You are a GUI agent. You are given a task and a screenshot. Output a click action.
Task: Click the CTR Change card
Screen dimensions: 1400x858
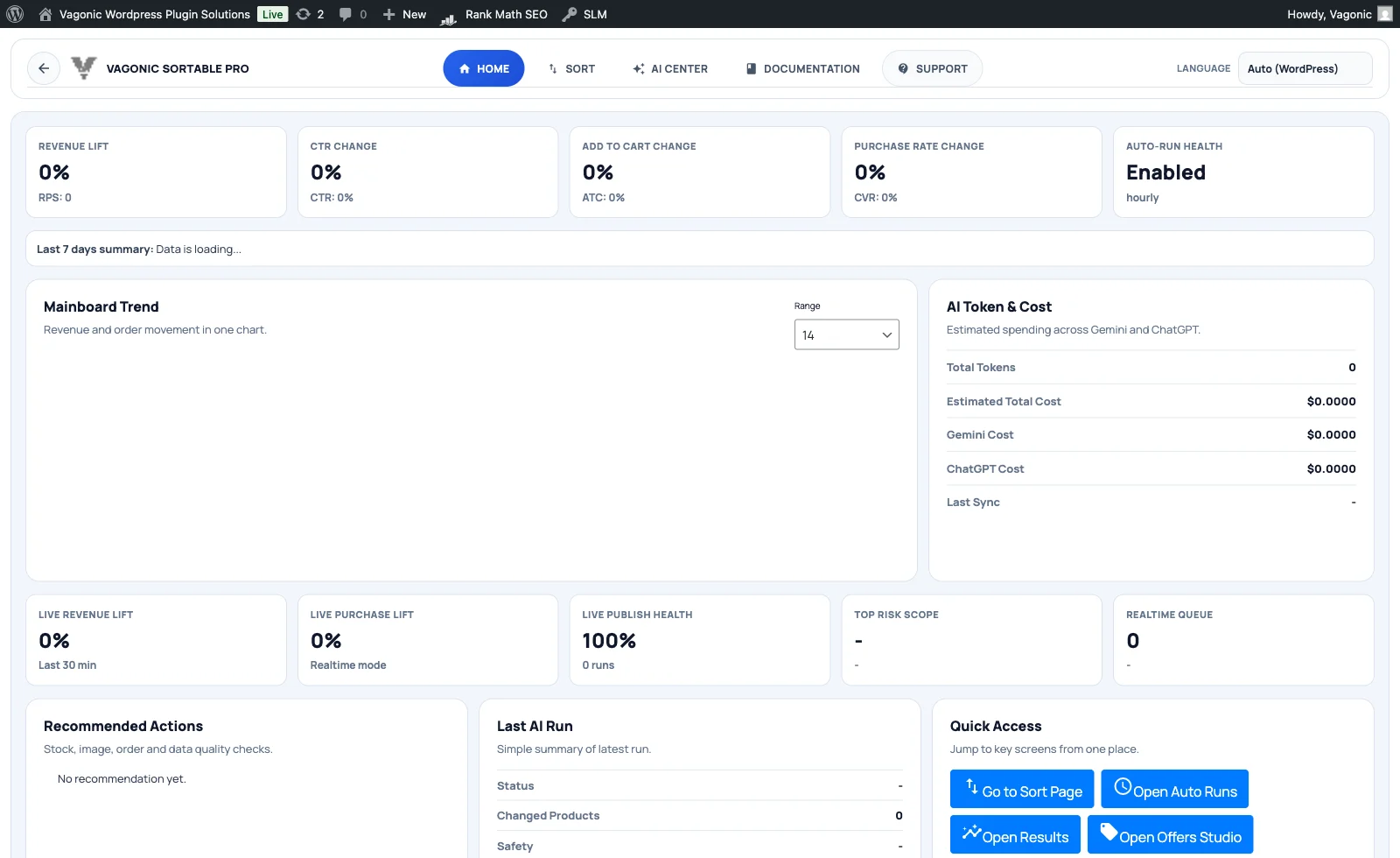428,172
